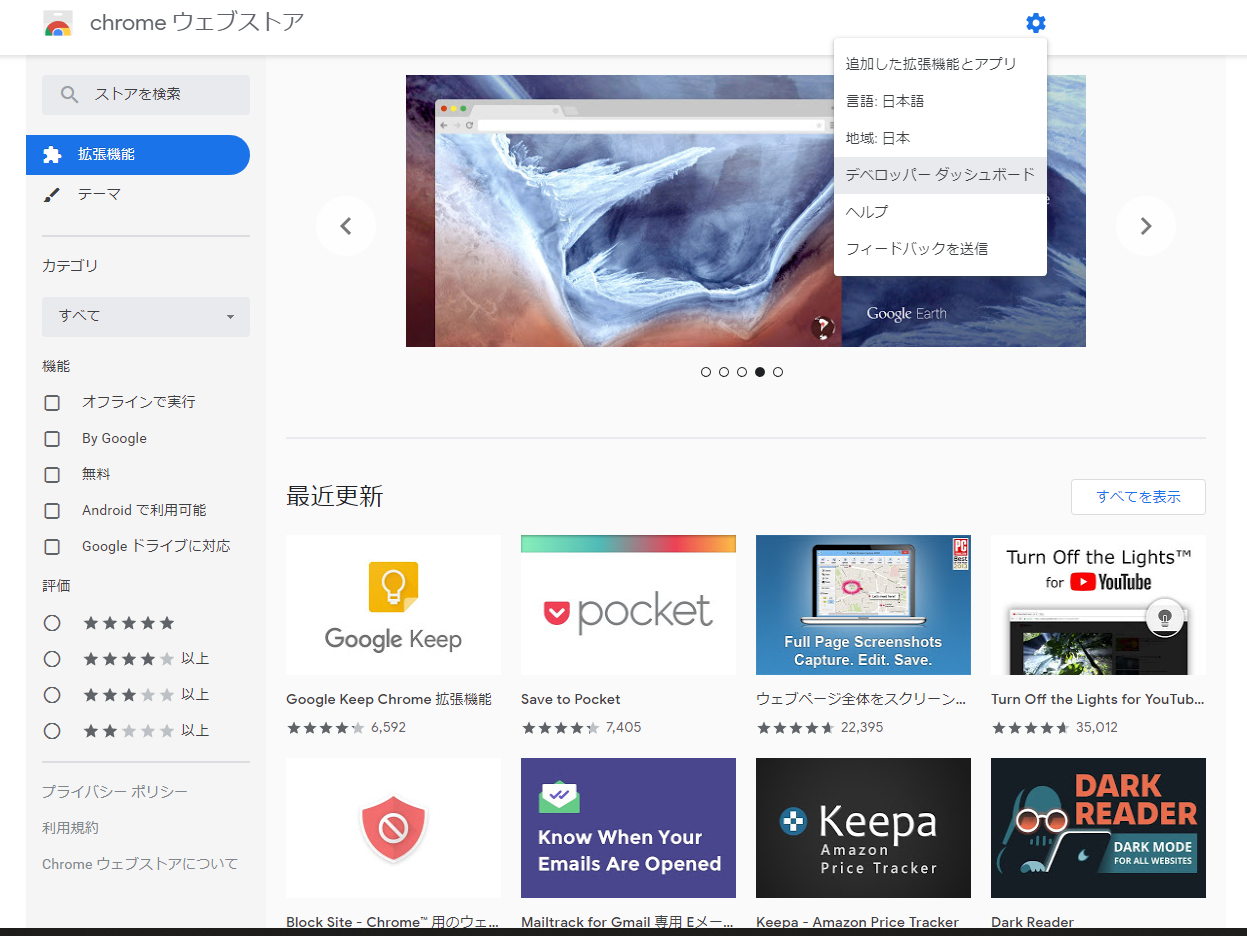Click Keepa - Amazon Price Tracker title
The height and width of the screenshot is (936, 1247).
[x=857, y=922]
